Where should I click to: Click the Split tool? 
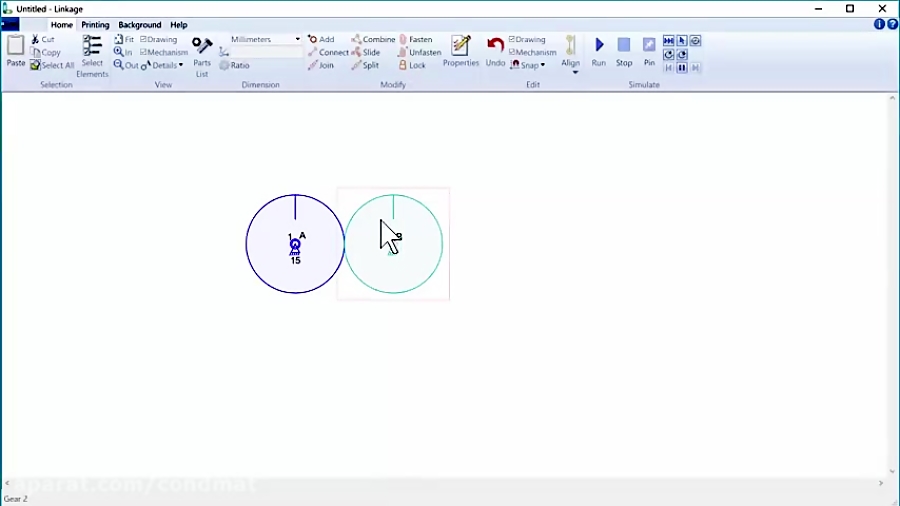365,65
